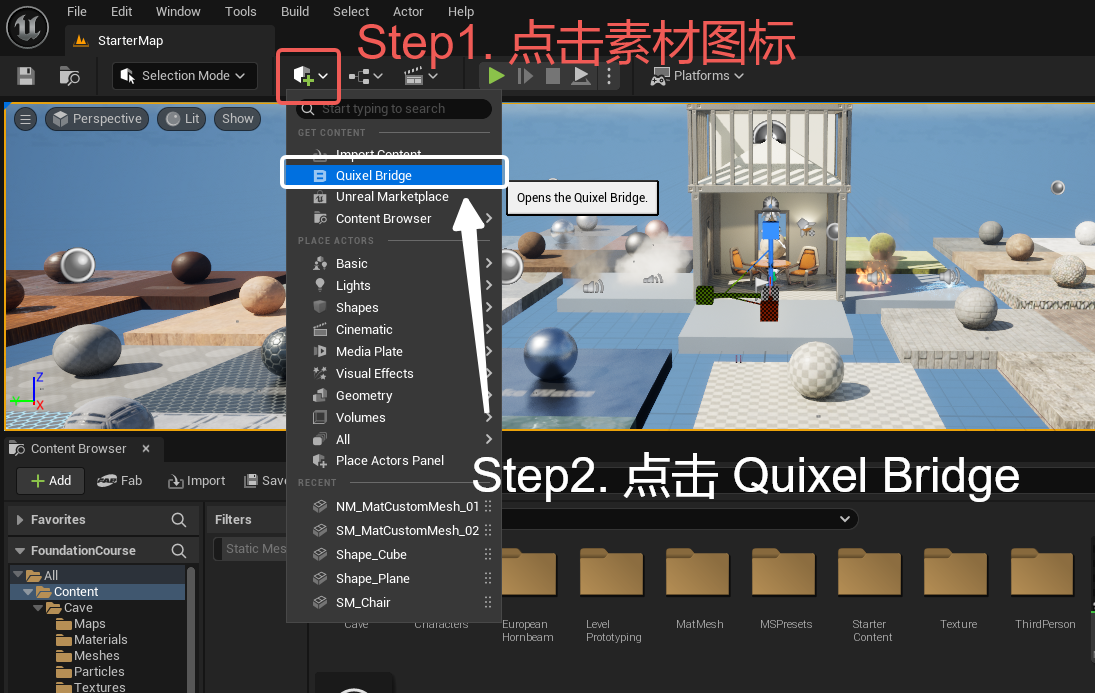
Task: Expand the Volumes submenu
Action: click(394, 418)
